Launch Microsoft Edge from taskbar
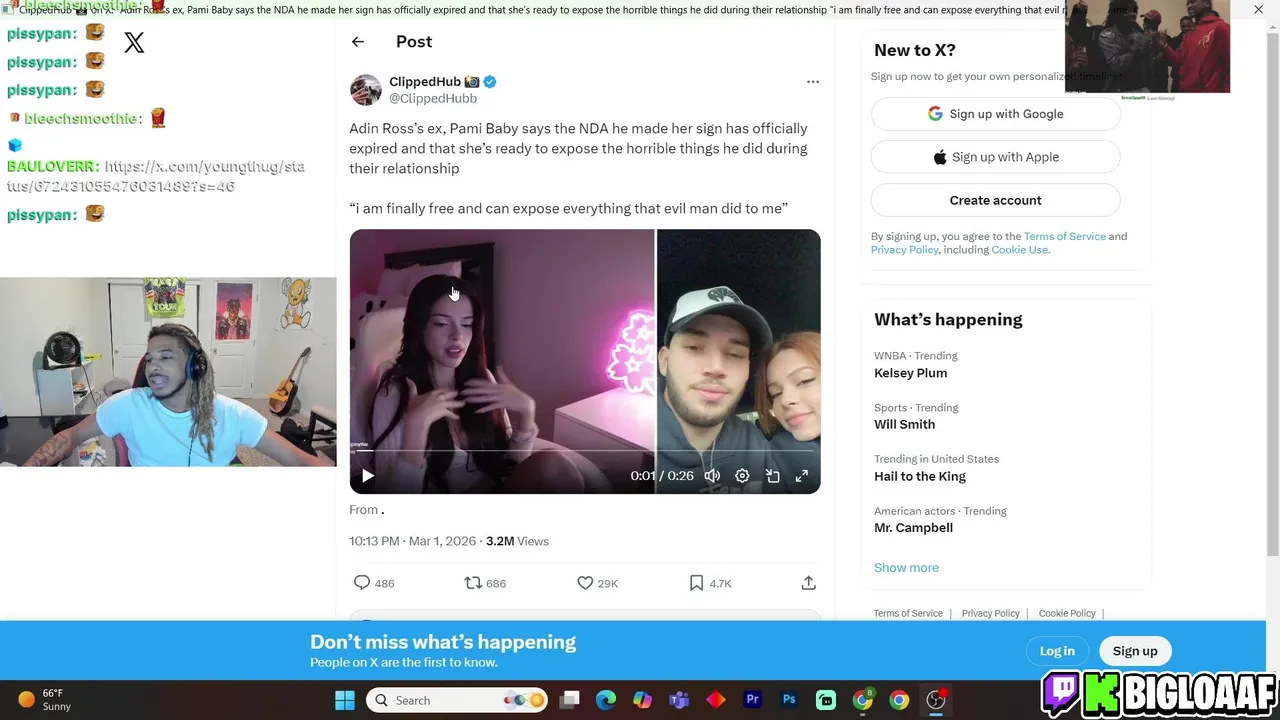This screenshot has height=720, width=1280. (606, 700)
